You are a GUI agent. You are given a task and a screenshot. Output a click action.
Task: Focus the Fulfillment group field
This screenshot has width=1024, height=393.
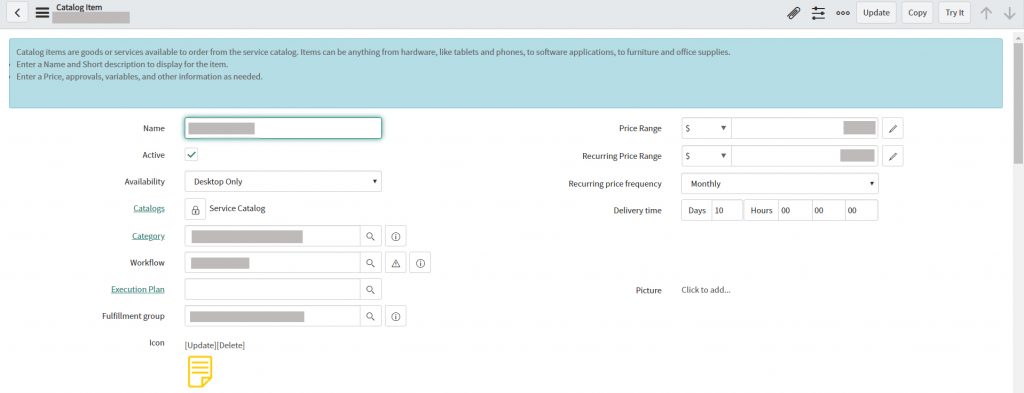pyautogui.click(x=273, y=316)
